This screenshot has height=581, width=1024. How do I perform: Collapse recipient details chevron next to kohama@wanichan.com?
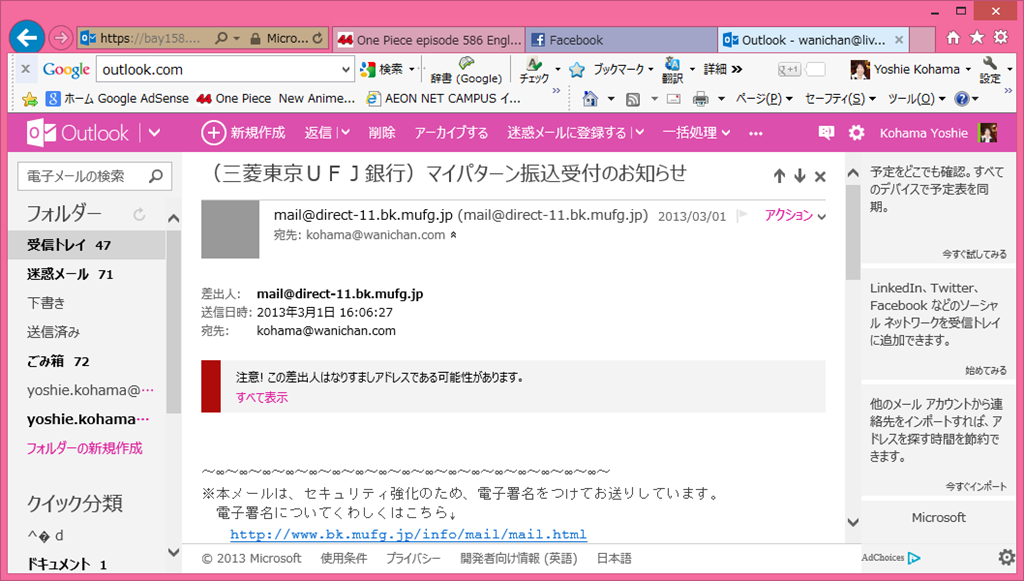point(453,235)
